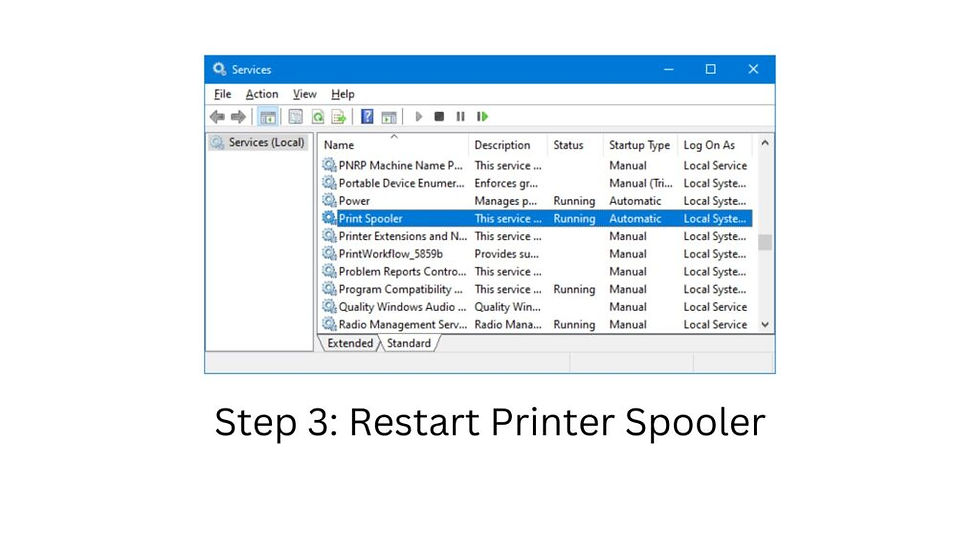Select the Power service name
This screenshot has height=551, width=980.
pos(354,201)
